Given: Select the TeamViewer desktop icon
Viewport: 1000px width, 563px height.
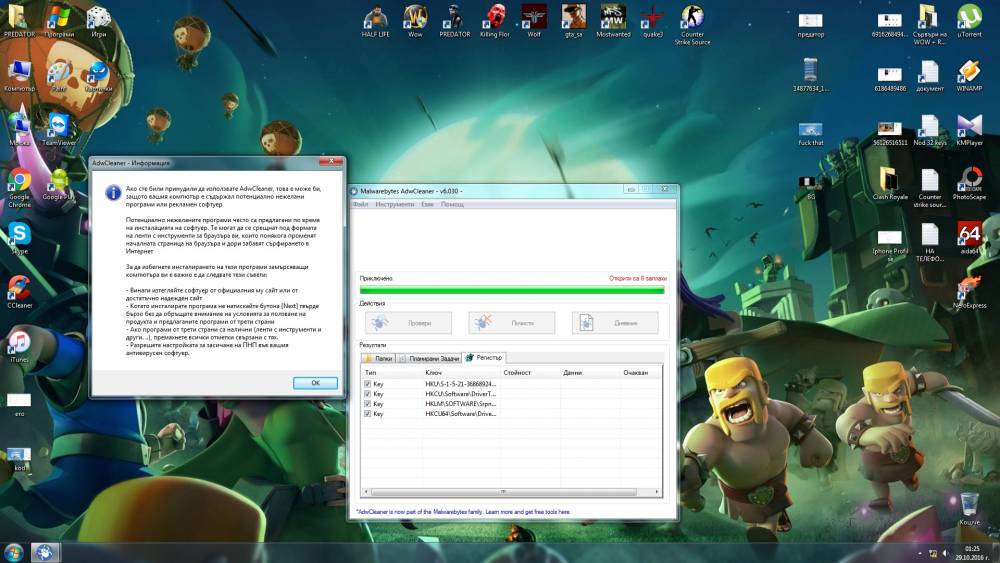Looking at the screenshot, I should pos(59,129).
